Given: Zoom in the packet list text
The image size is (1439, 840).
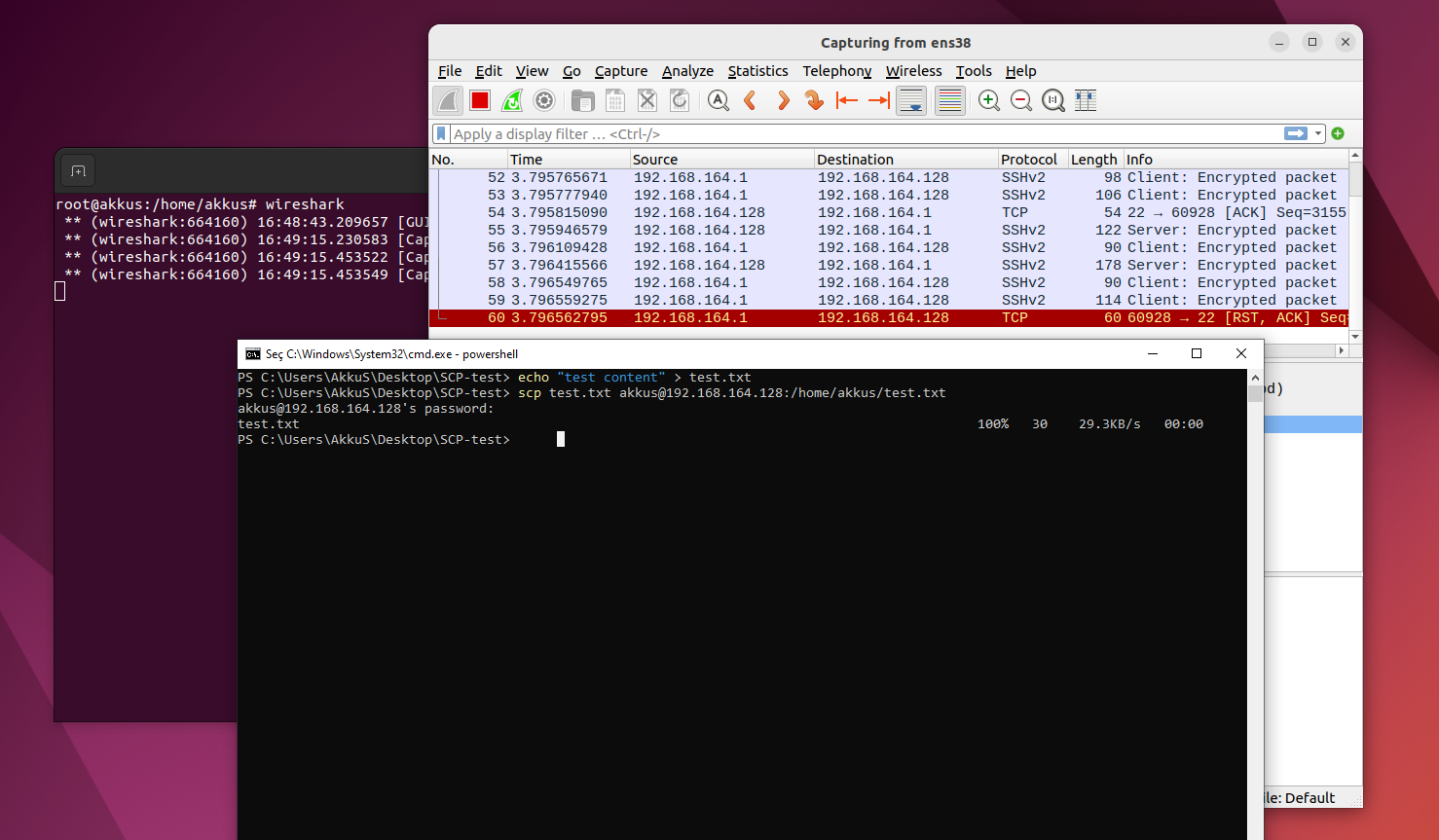Looking at the screenshot, I should click(989, 100).
